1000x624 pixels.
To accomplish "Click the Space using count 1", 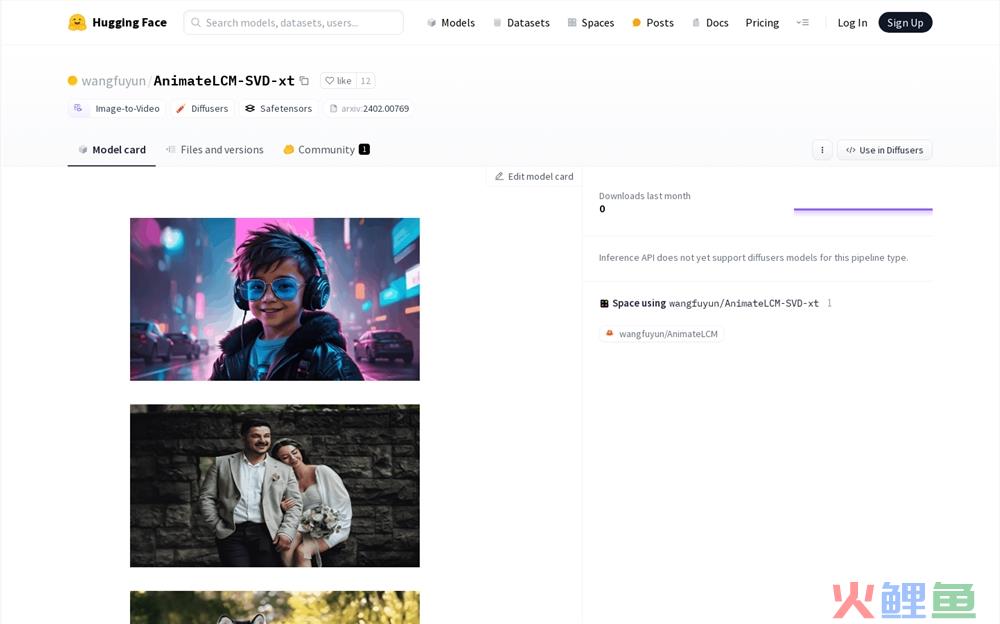I will pyautogui.click(x=829, y=304).
